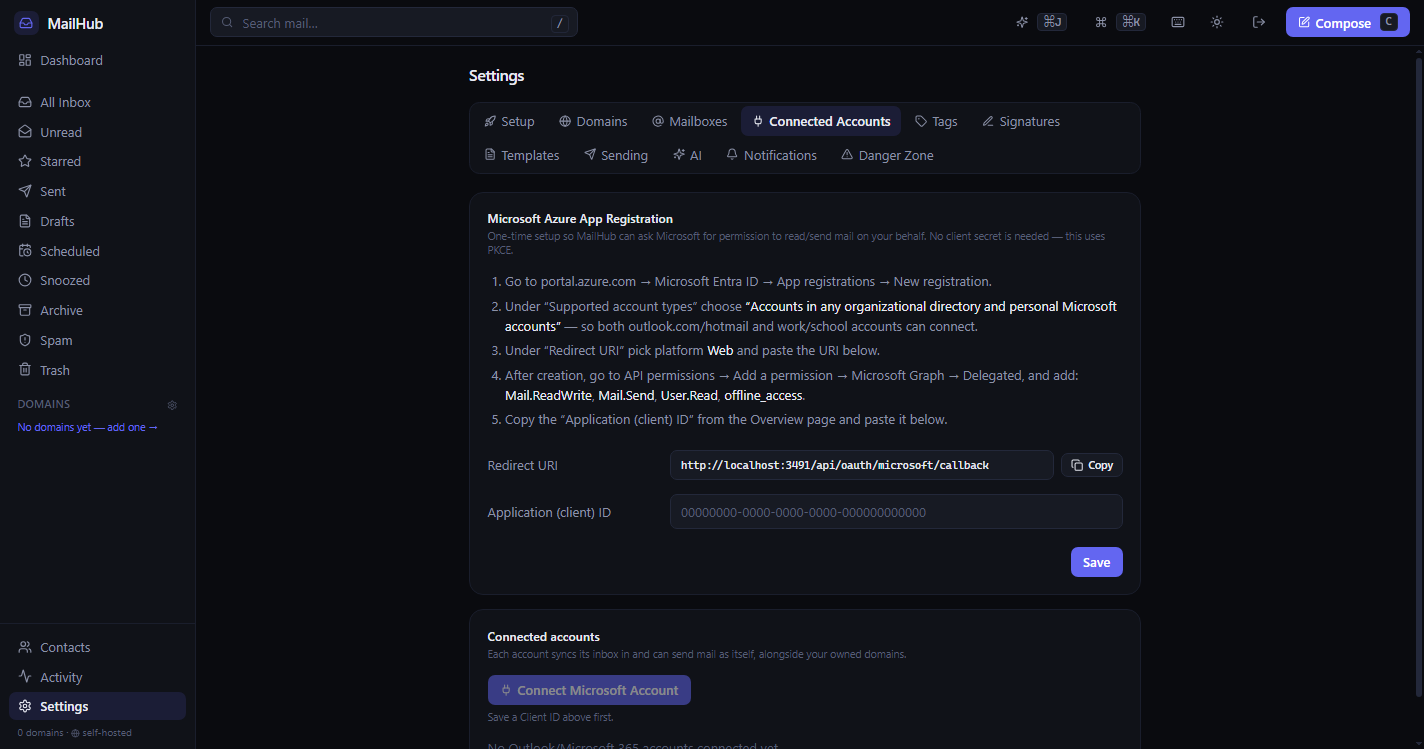Open the Notifications tab
Image resolution: width=1424 pixels, height=749 pixels.
771,155
